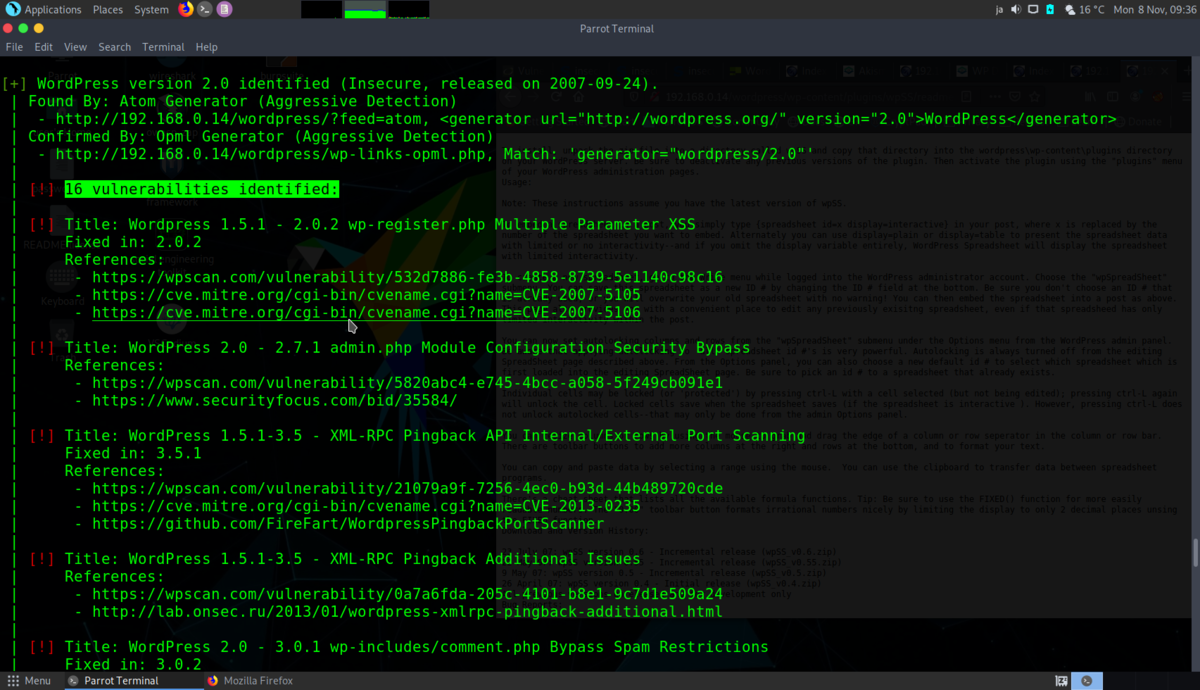Open the System menu
Screen dimensions: 1200x690
151,9
